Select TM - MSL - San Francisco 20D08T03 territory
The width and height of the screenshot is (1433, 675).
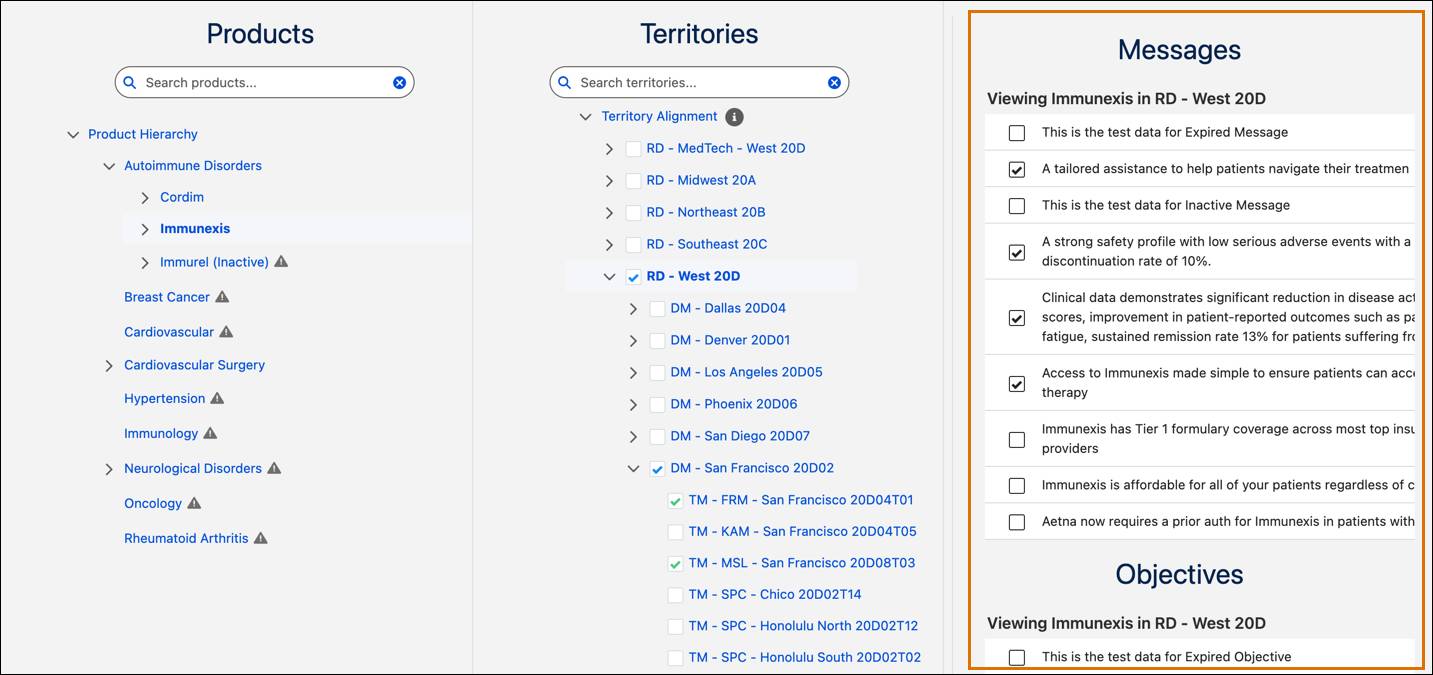click(802, 563)
